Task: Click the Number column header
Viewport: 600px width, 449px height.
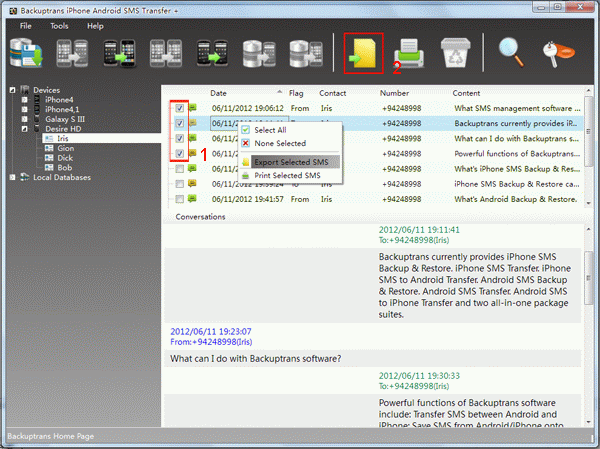Action: 394,93
